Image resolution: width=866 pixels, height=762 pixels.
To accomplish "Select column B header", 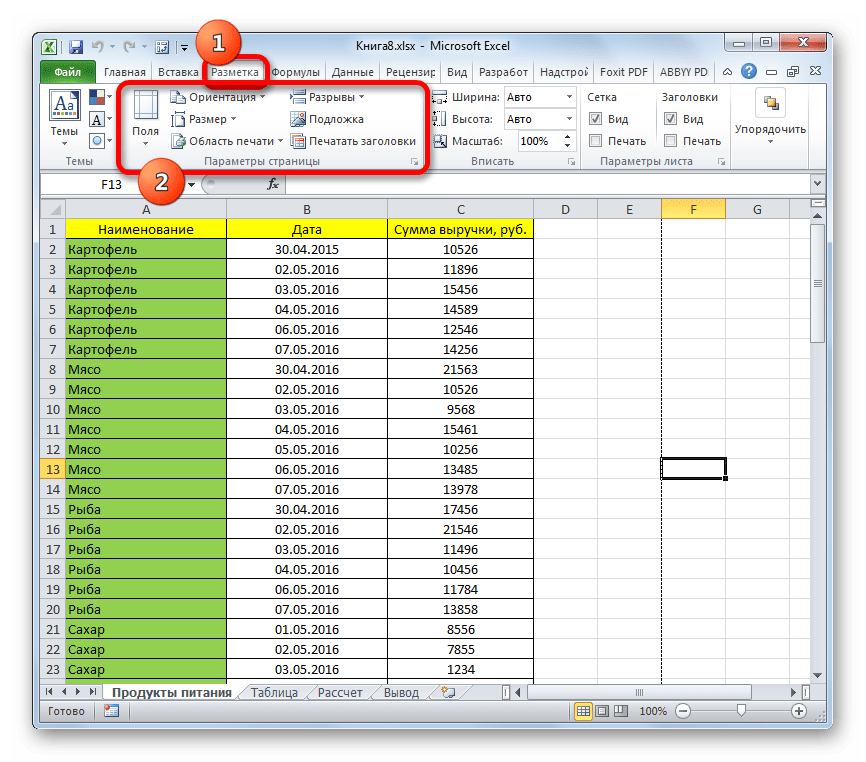I will coord(307,209).
